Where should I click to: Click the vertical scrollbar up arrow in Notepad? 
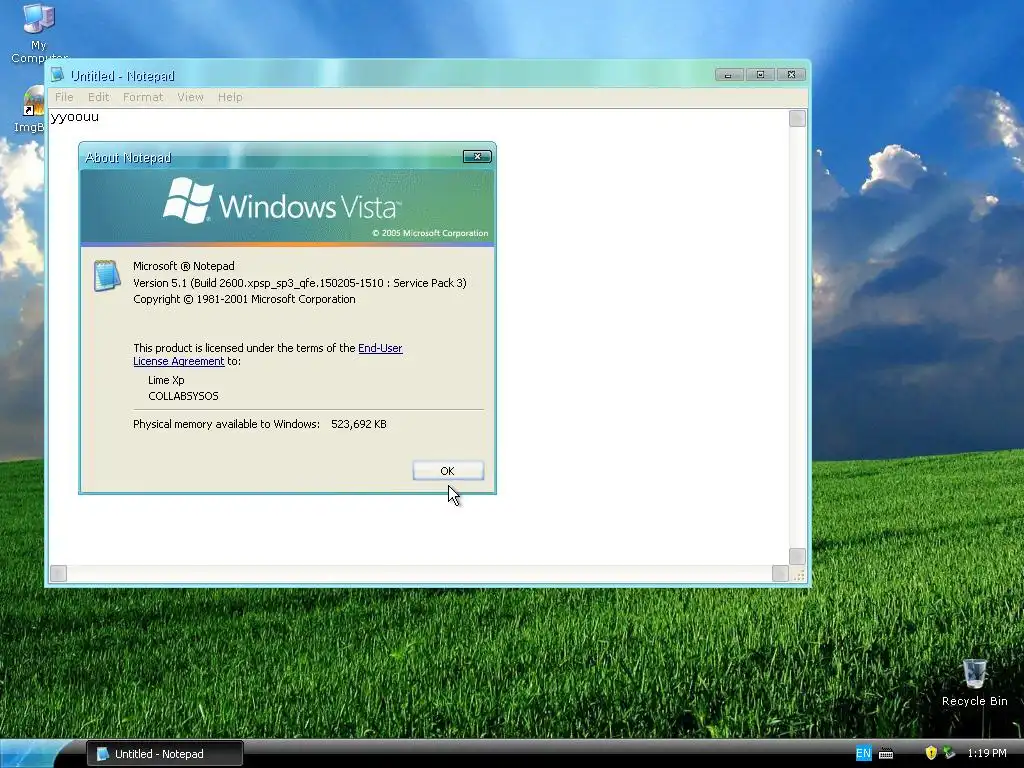(x=797, y=118)
